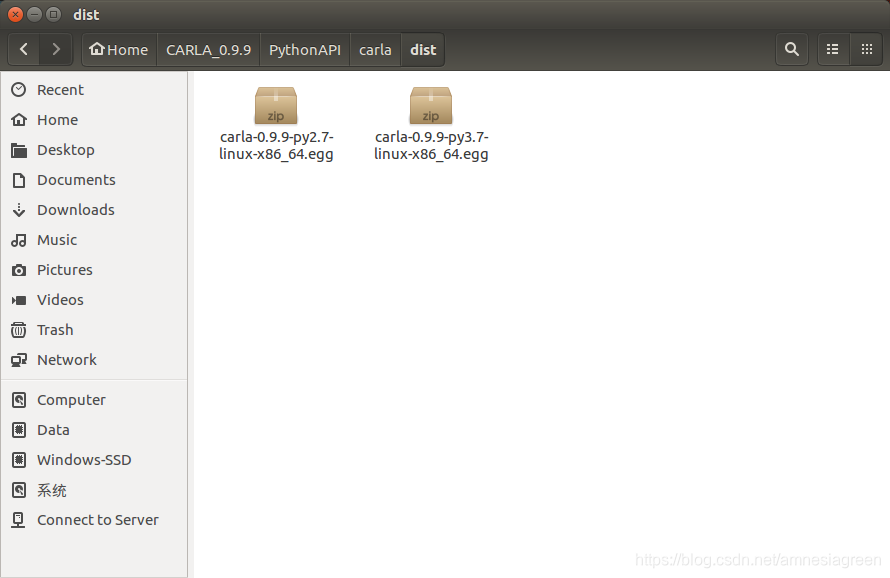
Task: Click the Windows-SSD drive icon in sidebar
Action: (x=19, y=460)
